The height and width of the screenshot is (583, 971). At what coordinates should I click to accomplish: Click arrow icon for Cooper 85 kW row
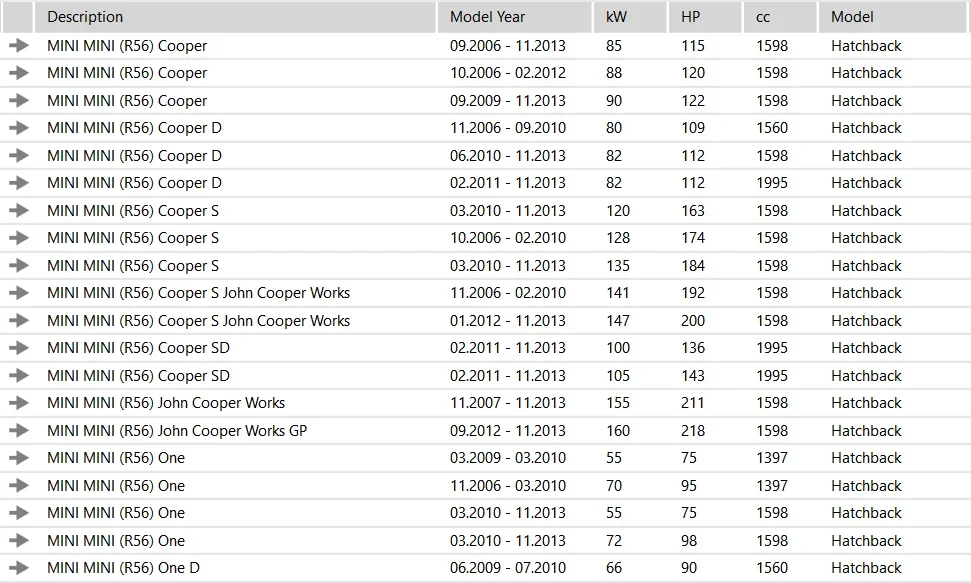19,45
